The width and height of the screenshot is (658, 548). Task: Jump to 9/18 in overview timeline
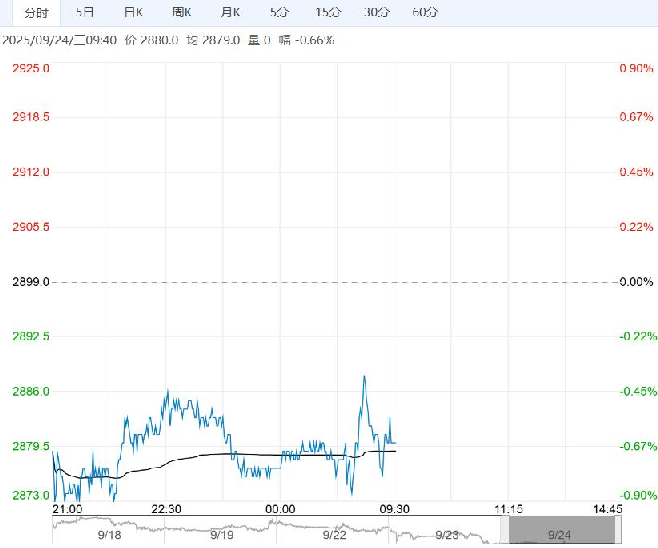[110, 535]
